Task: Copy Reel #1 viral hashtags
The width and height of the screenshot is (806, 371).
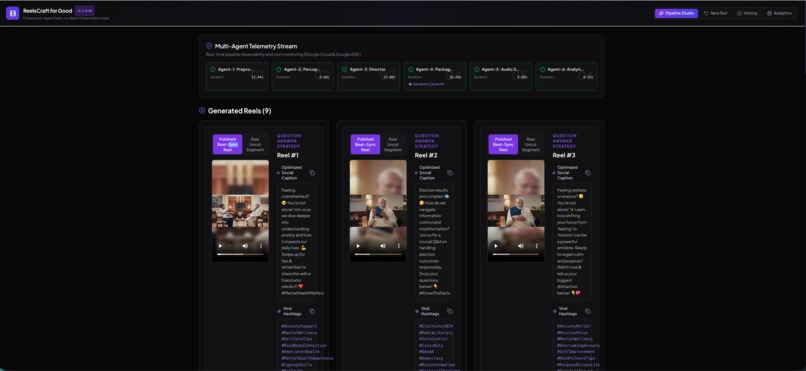Action: coord(312,311)
